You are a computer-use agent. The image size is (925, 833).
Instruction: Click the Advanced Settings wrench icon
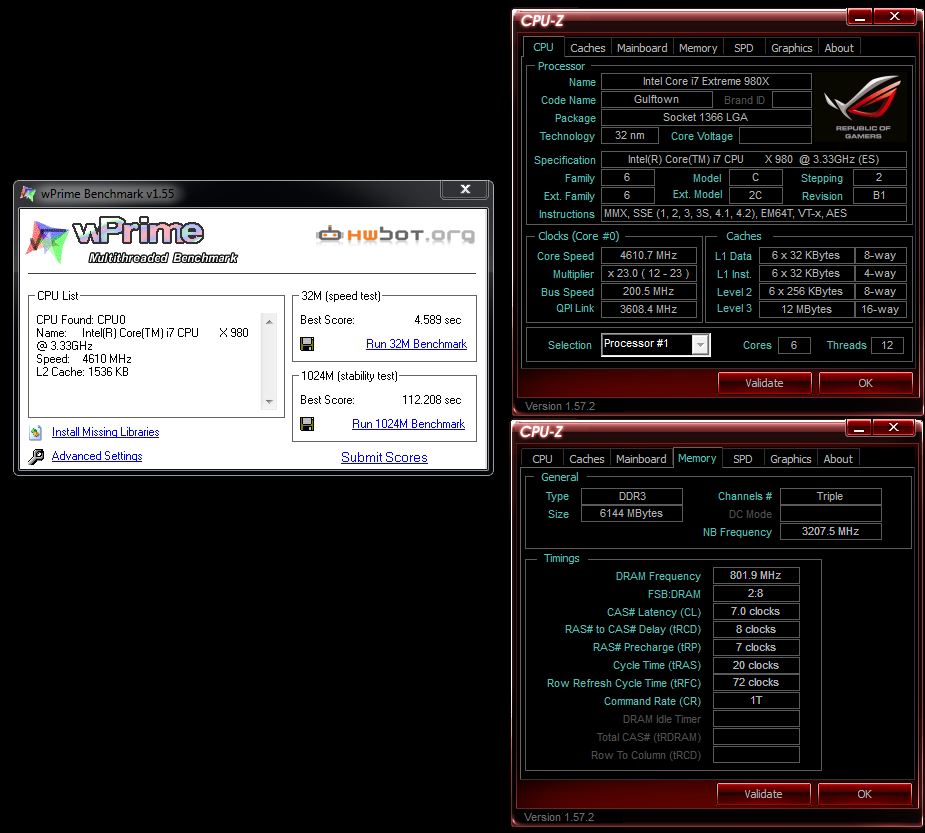[36, 456]
